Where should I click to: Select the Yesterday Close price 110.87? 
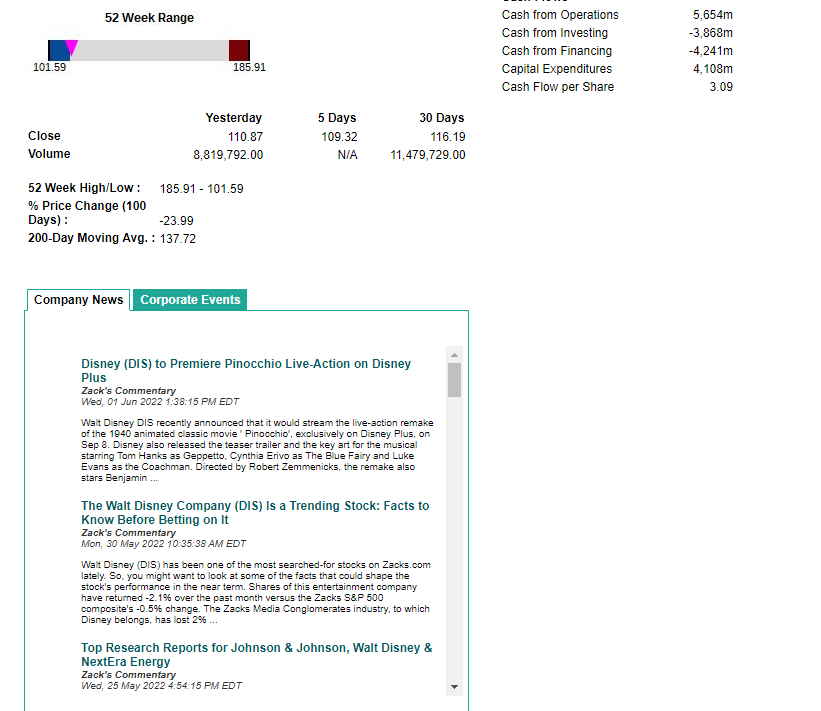(243, 136)
